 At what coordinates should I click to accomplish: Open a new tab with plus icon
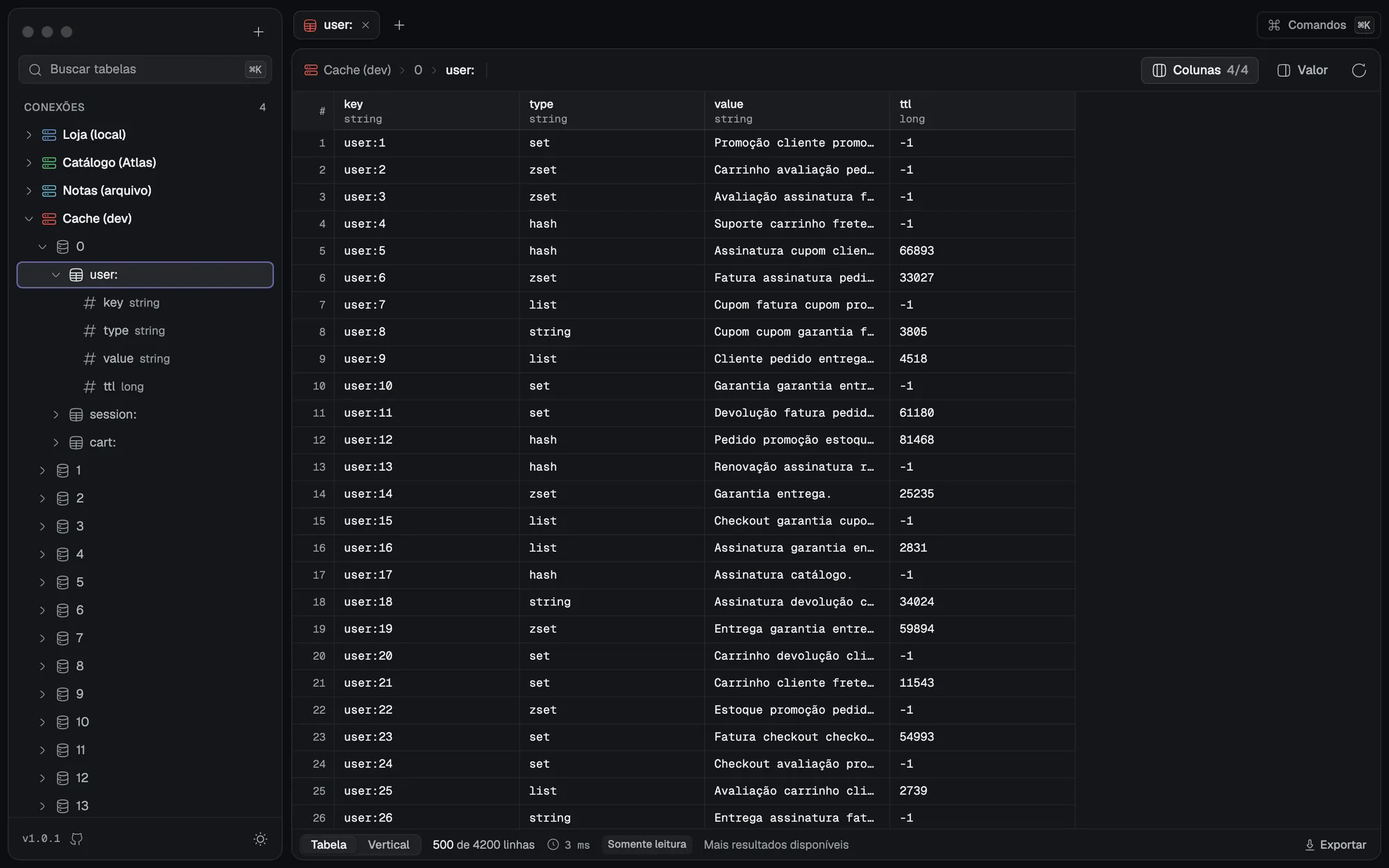pyautogui.click(x=399, y=25)
